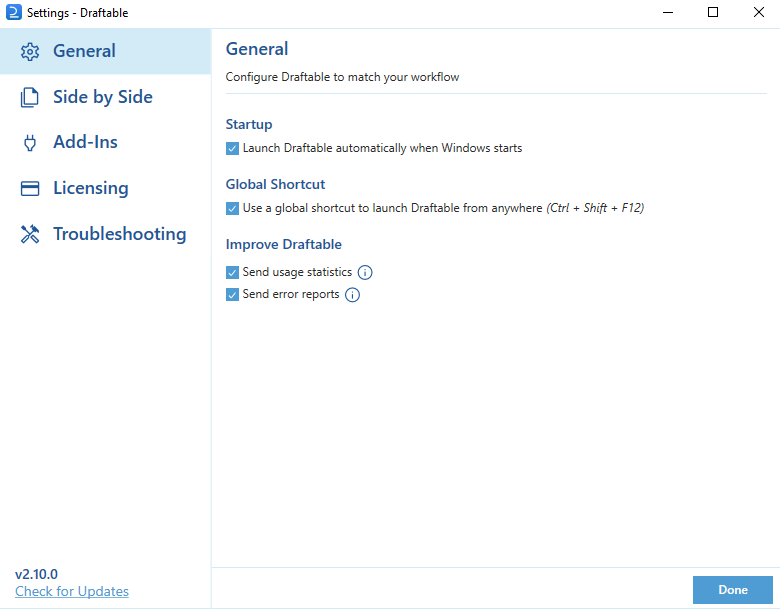Minimize the Settings window
The width and height of the screenshot is (780, 609).
pyautogui.click(x=668, y=12)
